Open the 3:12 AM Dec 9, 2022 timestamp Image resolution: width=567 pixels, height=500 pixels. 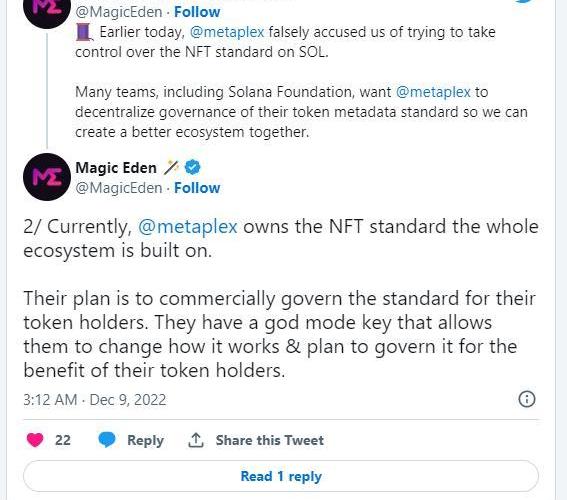[x=95, y=400]
